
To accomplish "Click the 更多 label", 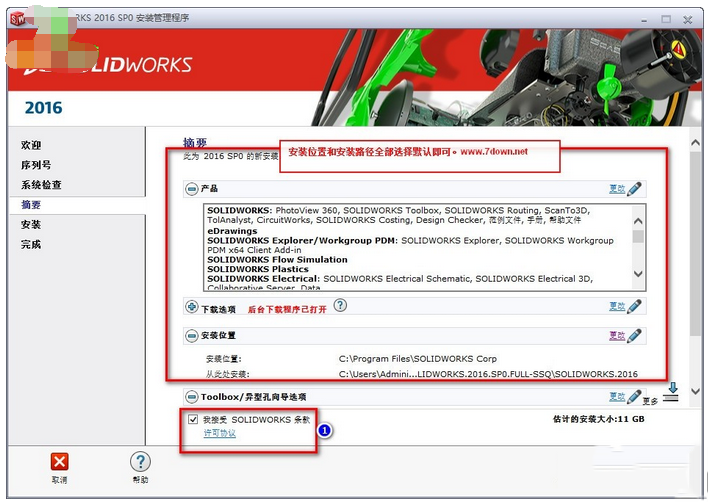I will 650,401.
